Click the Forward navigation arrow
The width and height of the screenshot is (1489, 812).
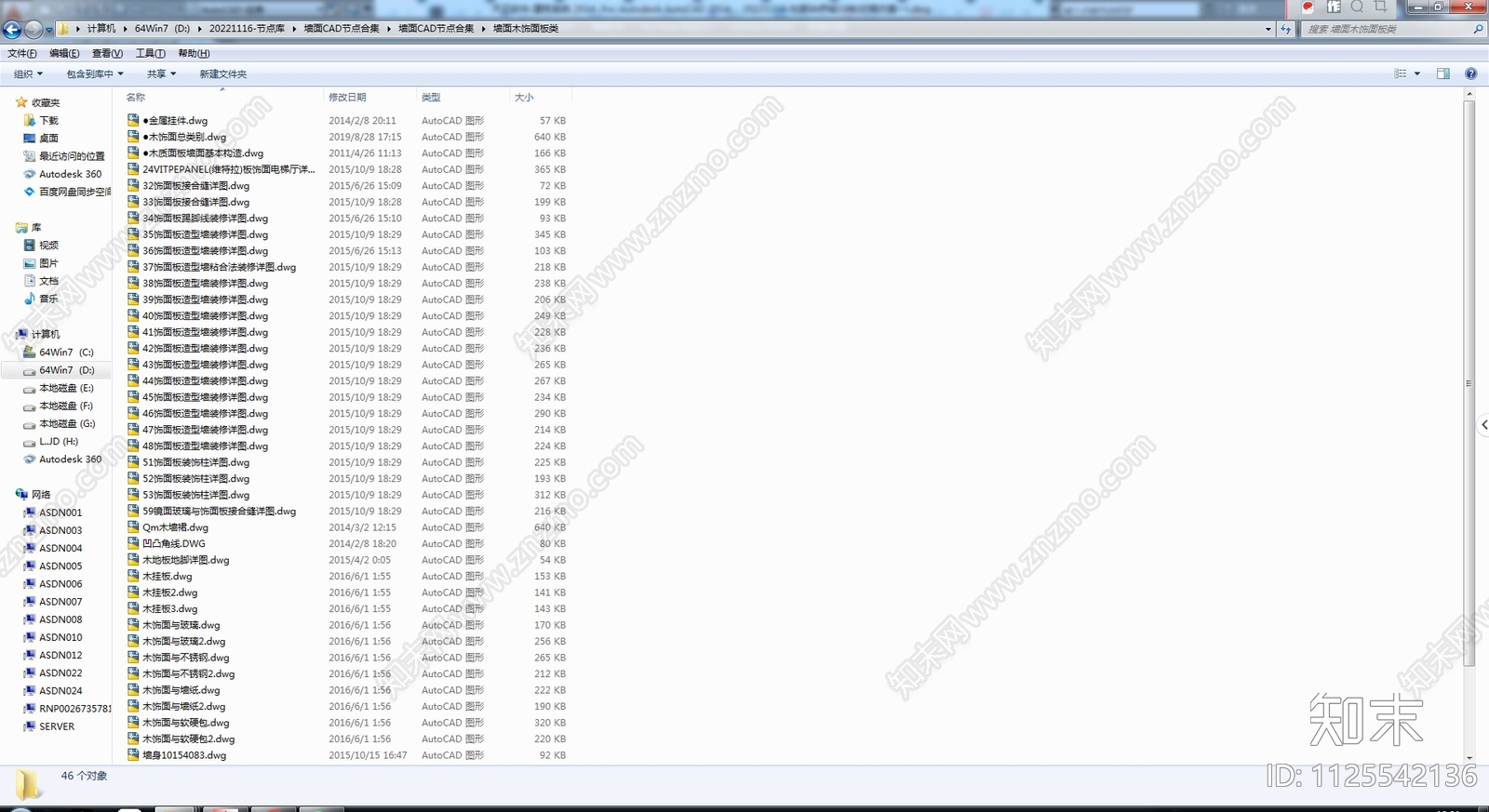point(34,29)
